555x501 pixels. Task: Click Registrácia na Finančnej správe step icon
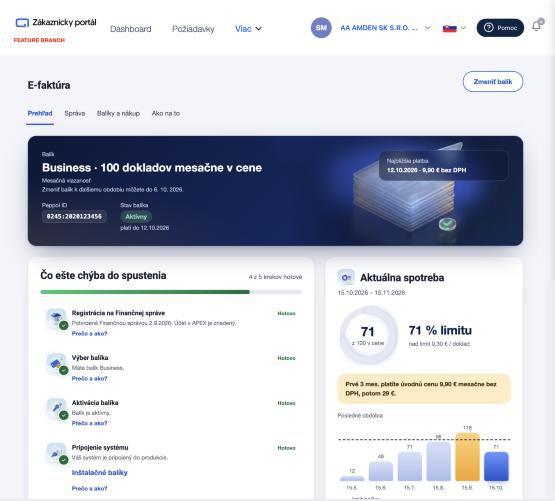click(x=57, y=318)
